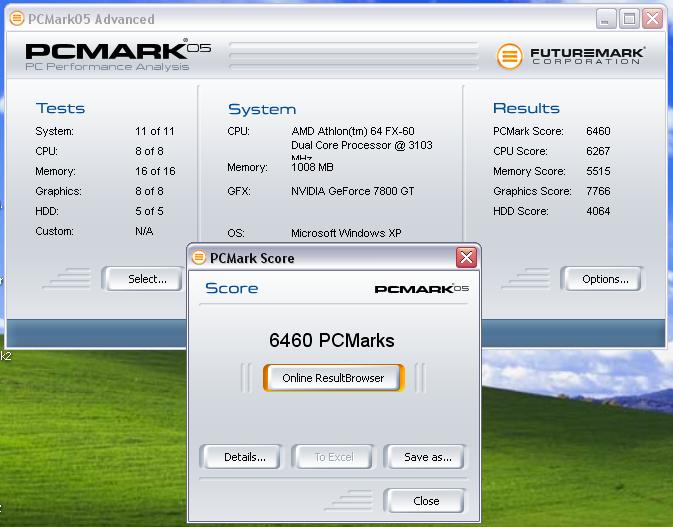The height and width of the screenshot is (527, 673).
Task: Click the CPU Score value 6267
Action: pyautogui.click(x=598, y=151)
